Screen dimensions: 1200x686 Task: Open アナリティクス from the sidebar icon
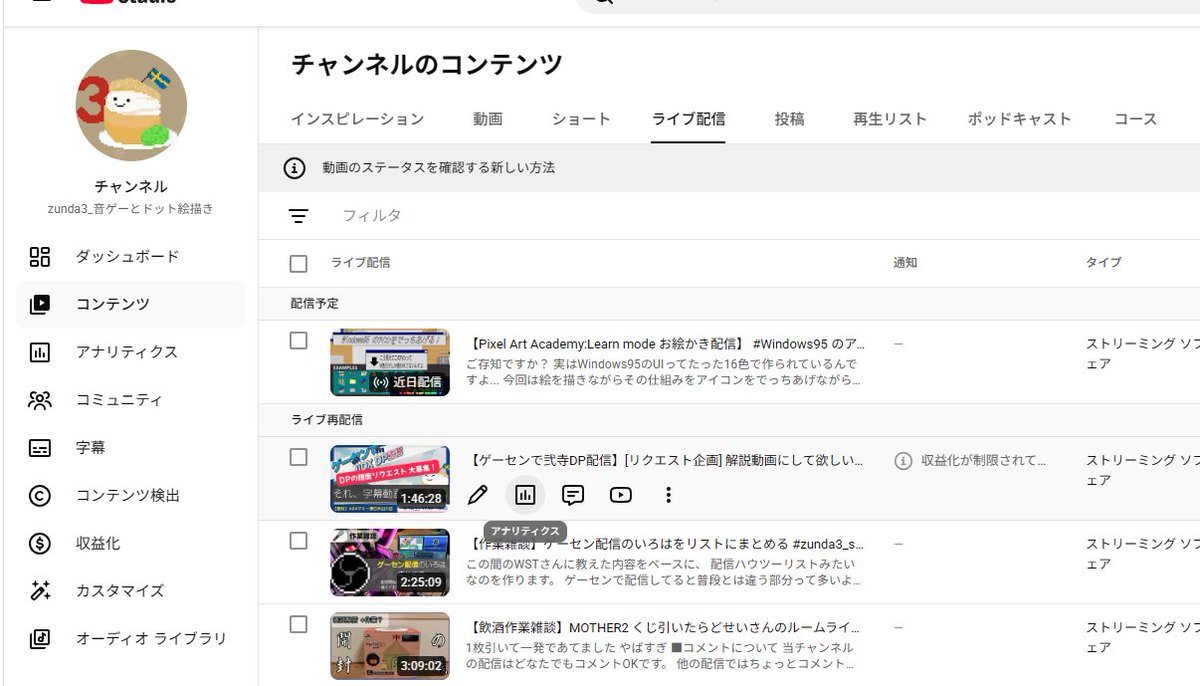point(40,352)
